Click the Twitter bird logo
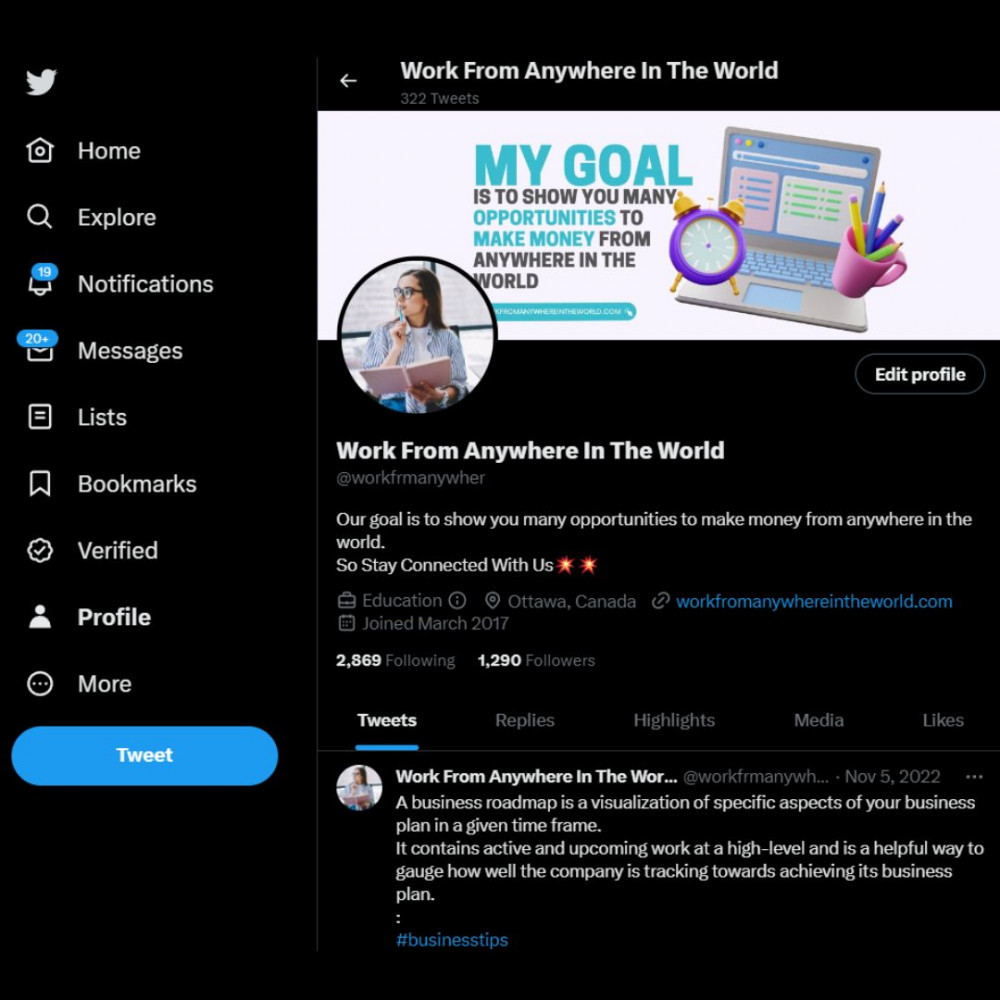 tap(41, 82)
